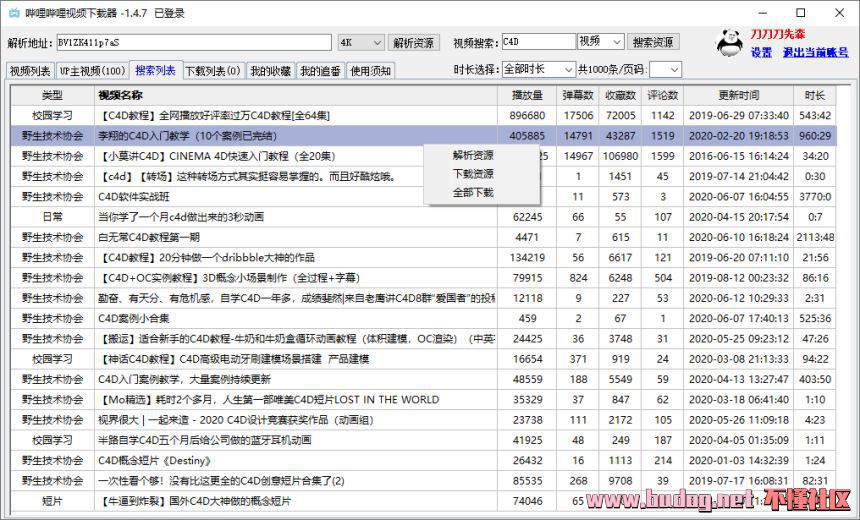
Task: Click the 短片 type cell
Action: click(53, 501)
